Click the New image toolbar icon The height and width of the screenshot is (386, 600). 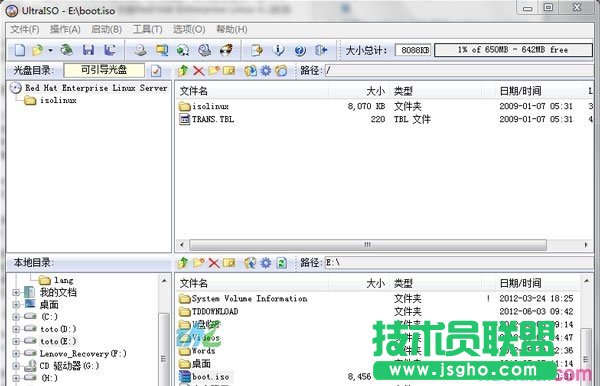coord(20,50)
